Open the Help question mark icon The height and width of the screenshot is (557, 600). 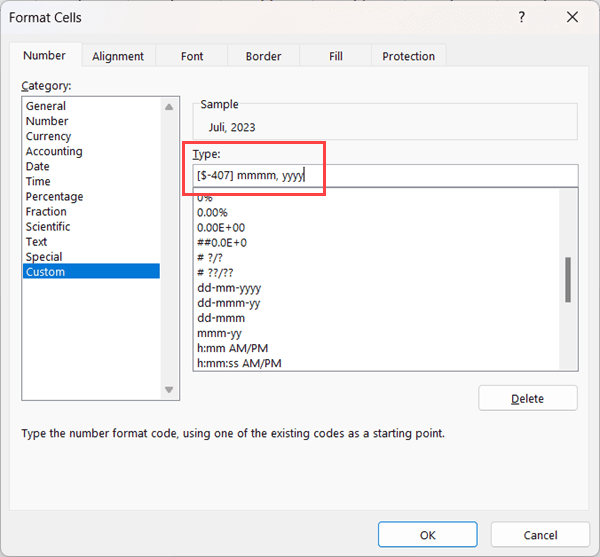pyautogui.click(x=521, y=17)
